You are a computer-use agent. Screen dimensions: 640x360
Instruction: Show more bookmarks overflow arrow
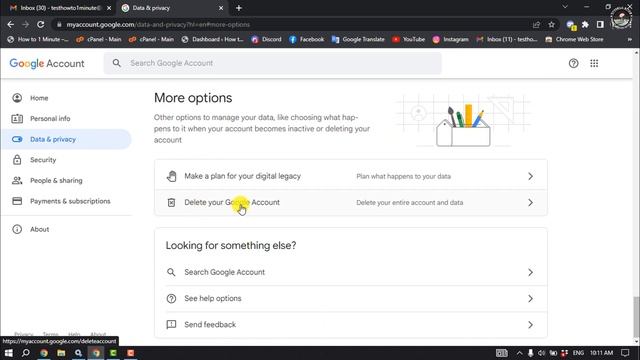(x=629, y=39)
